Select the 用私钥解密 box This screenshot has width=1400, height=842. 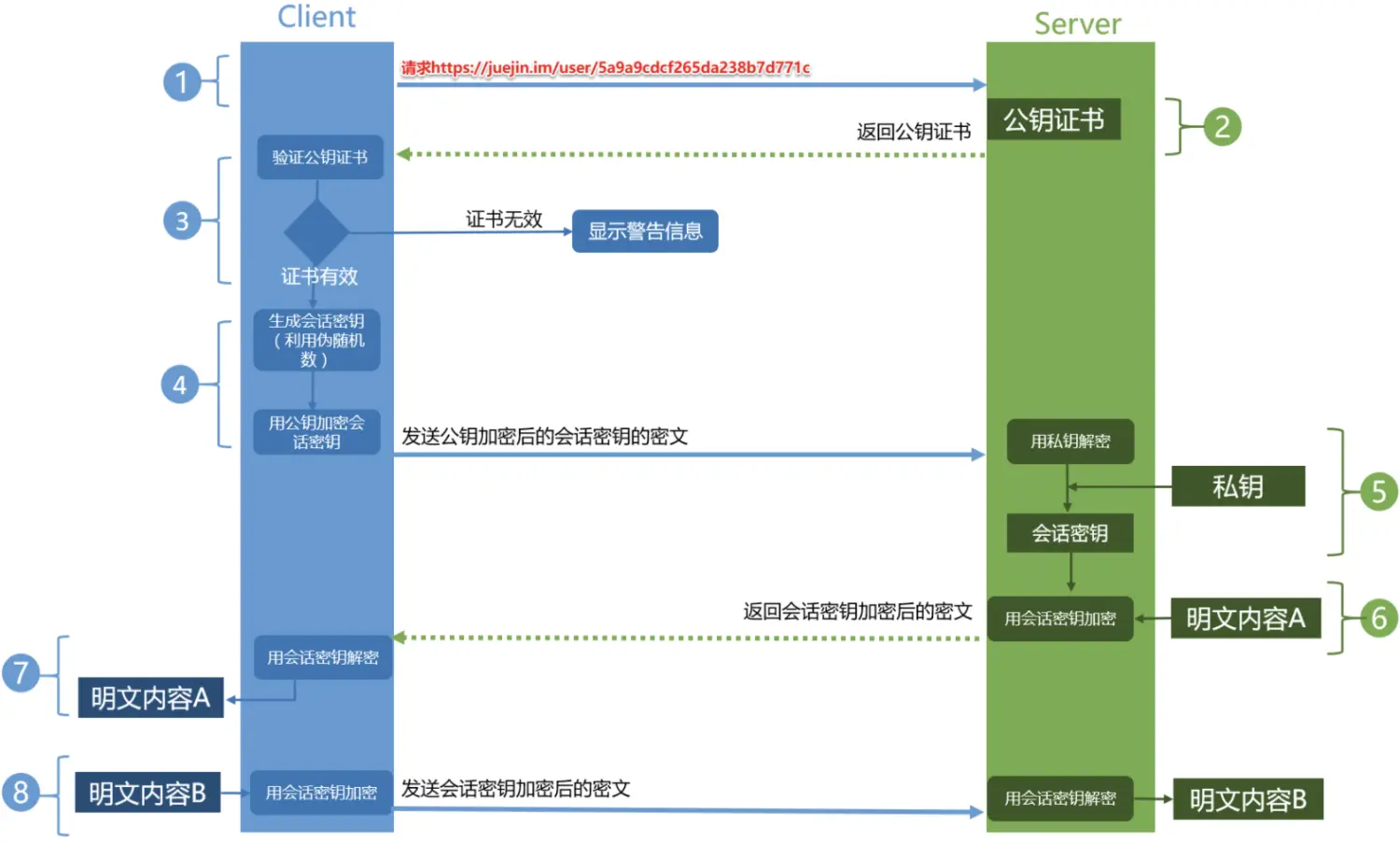pyautogui.click(x=1070, y=442)
